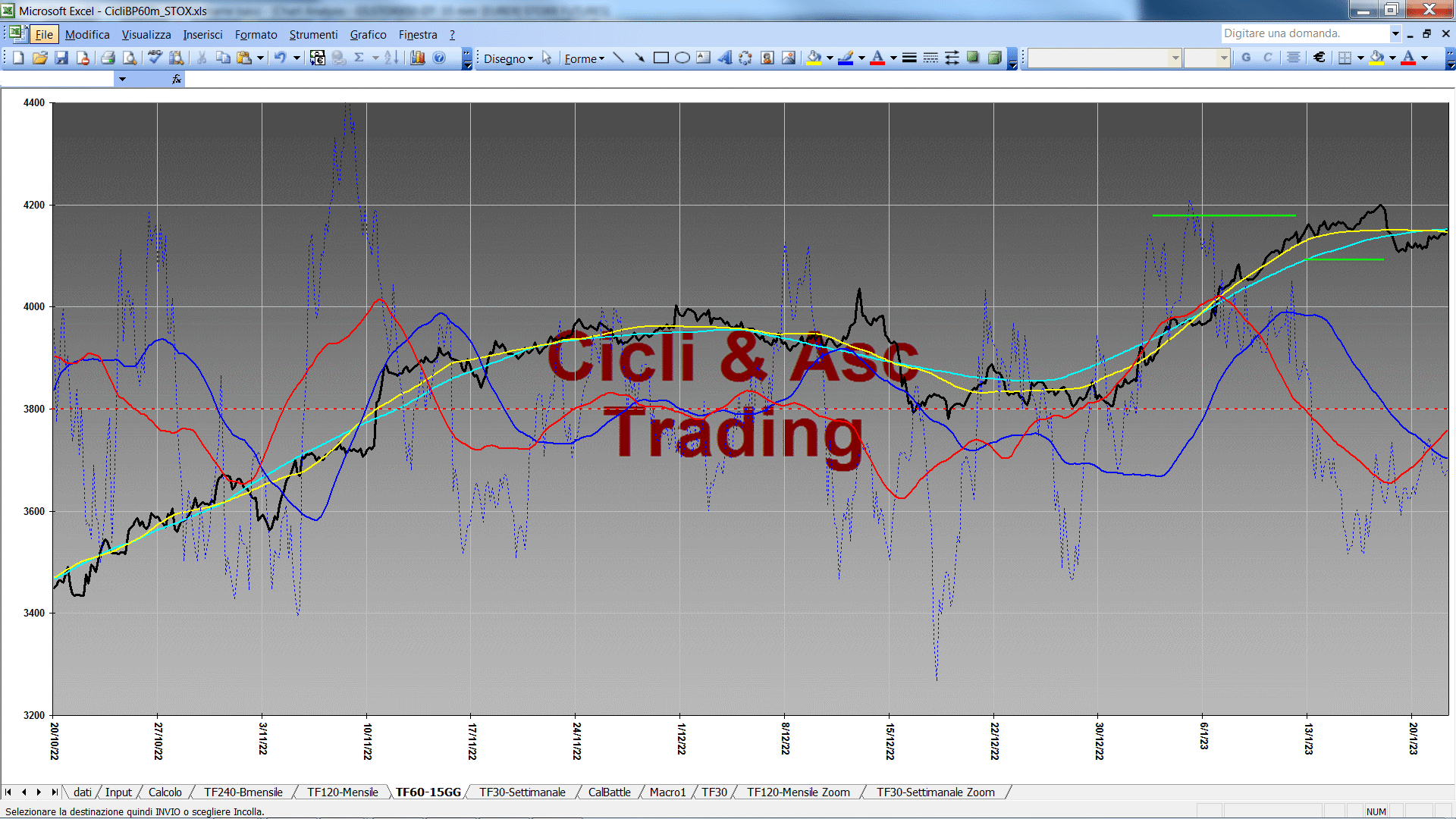The width and height of the screenshot is (1456, 819).
Task: Click the Copy icon
Action: coord(223,58)
